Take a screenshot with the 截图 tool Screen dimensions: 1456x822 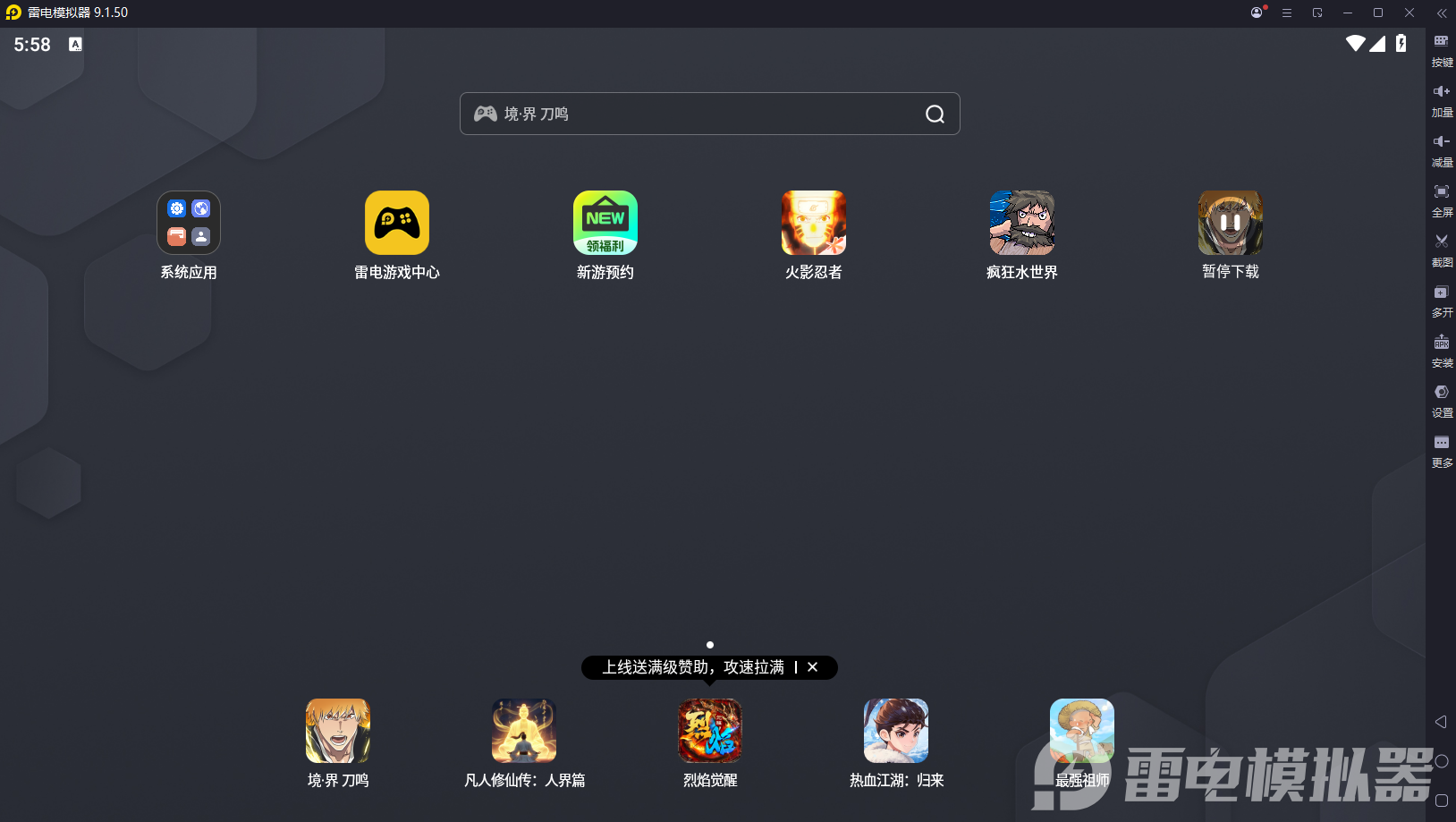tap(1442, 251)
